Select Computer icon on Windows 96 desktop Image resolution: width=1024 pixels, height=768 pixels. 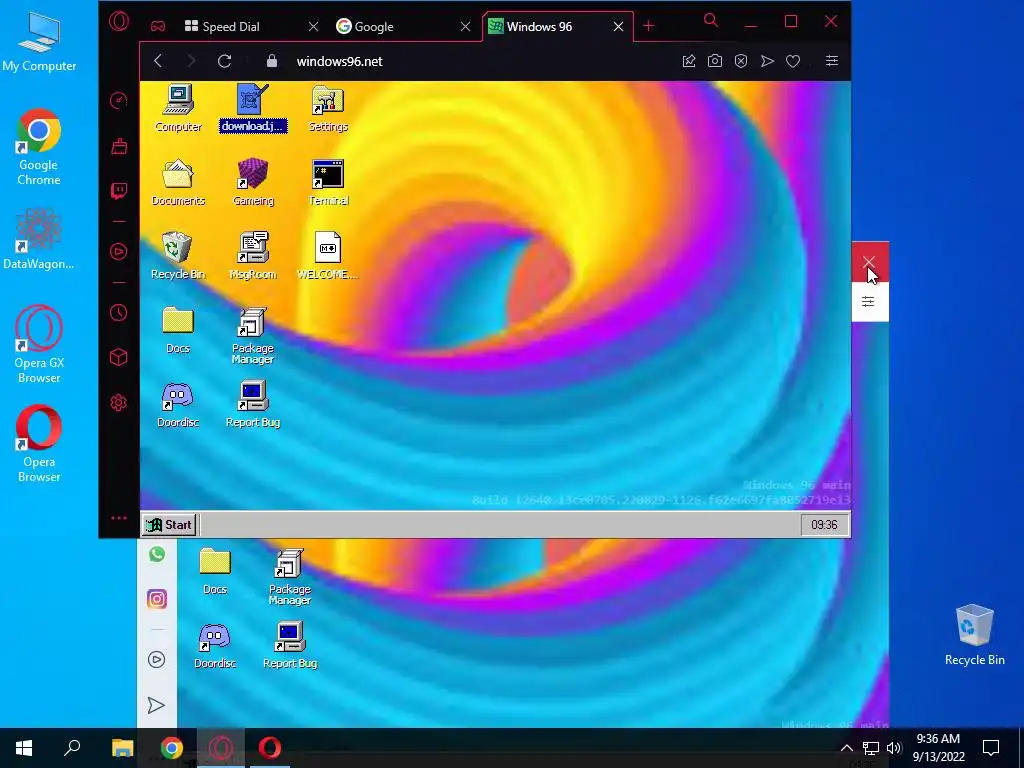click(x=178, y=108)
